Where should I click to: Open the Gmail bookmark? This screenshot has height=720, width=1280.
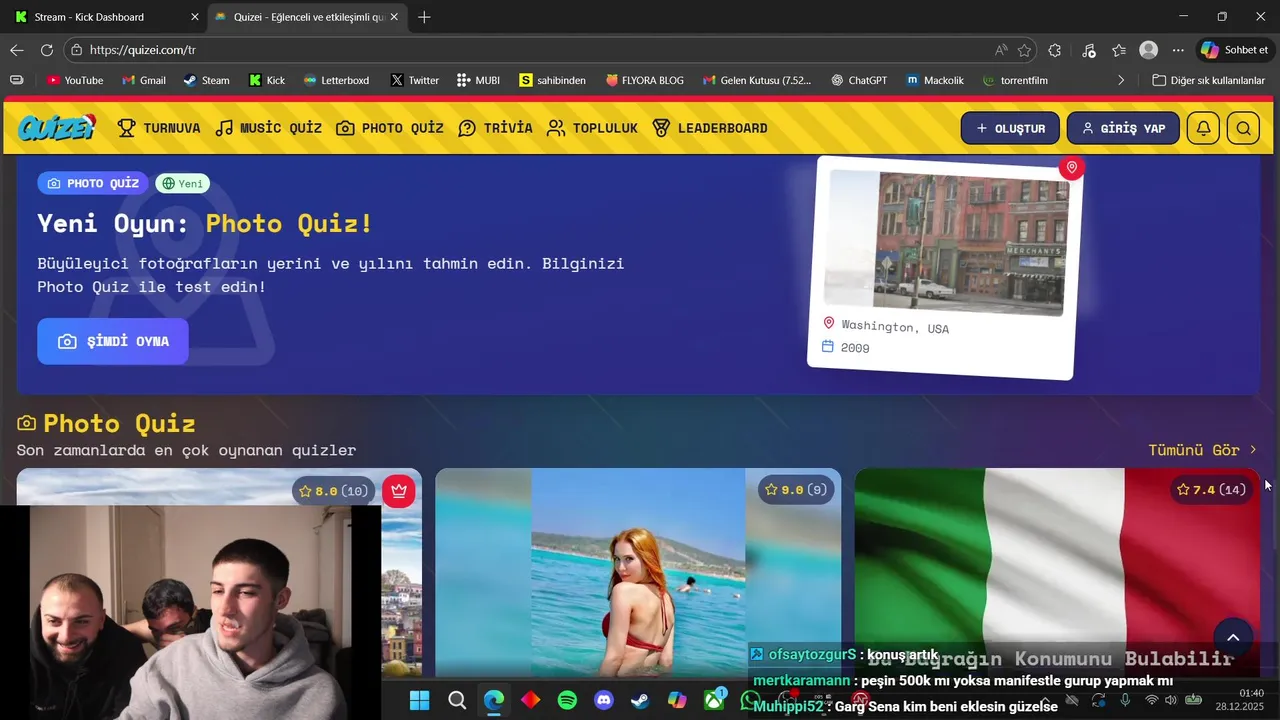[143, 80]
